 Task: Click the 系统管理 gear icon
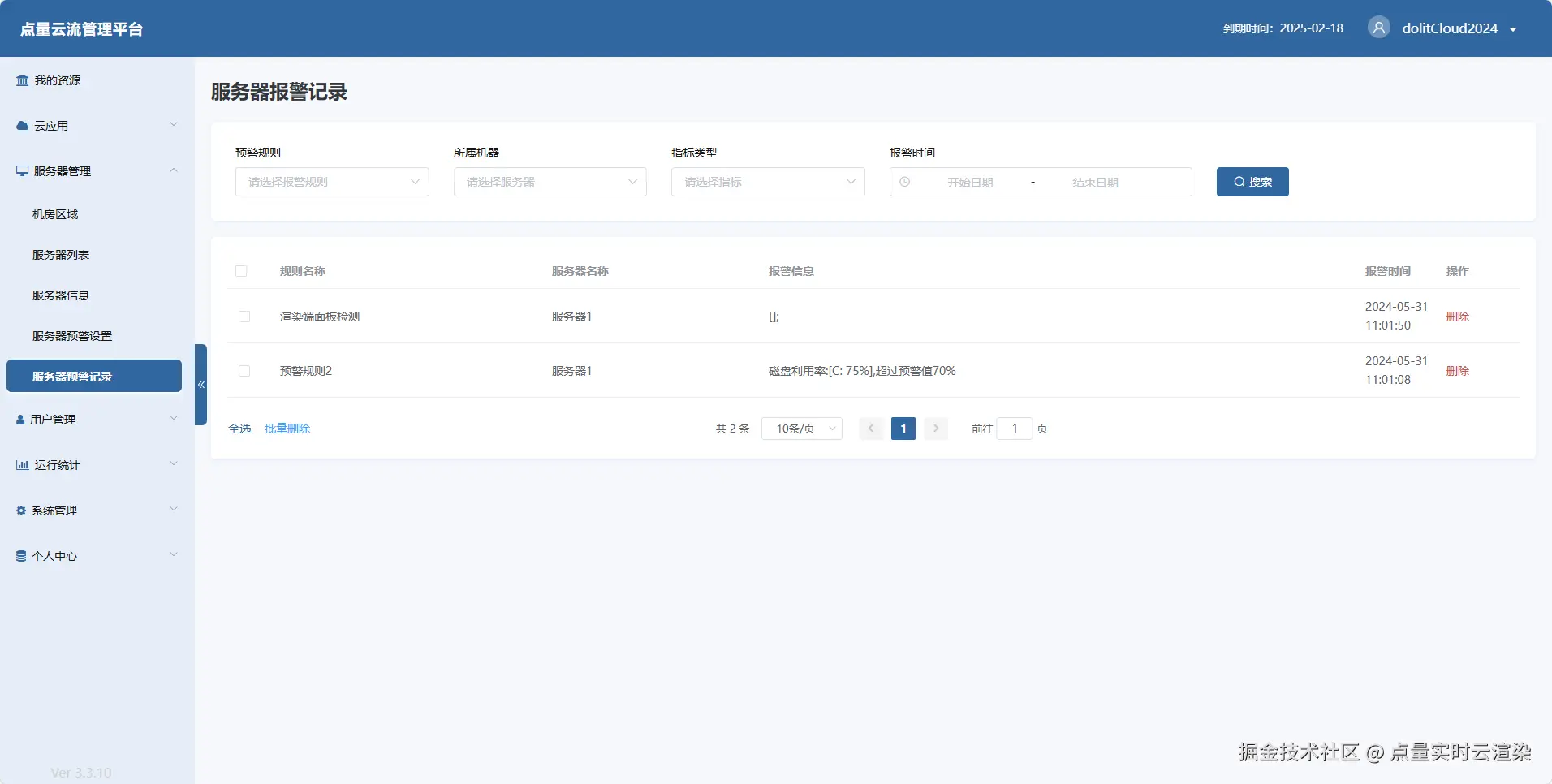[21, 510]
